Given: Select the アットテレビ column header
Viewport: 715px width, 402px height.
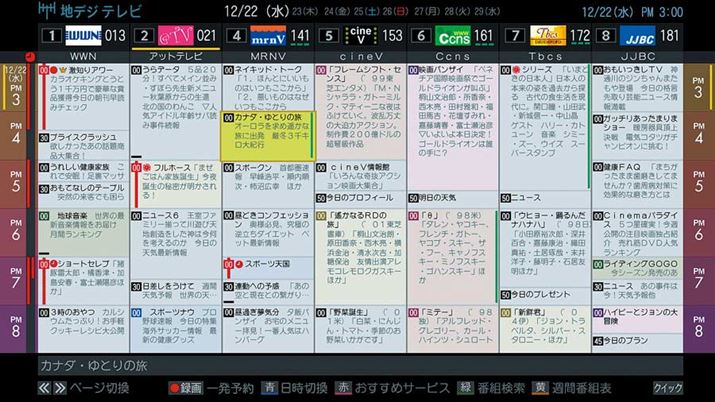Looking at the screenshot, I should (x=176, y=57).
